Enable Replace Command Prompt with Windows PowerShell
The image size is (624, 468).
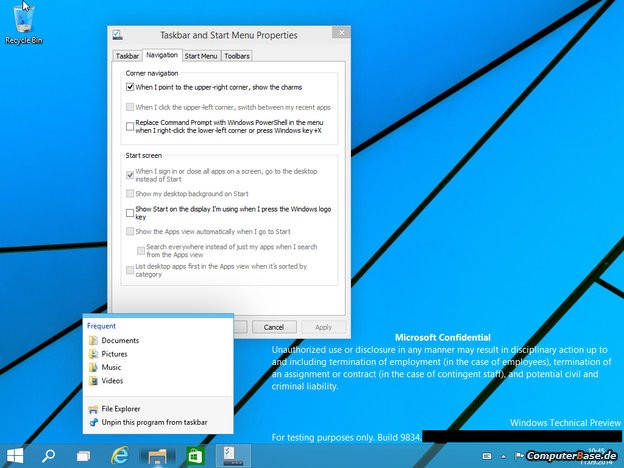[131, 126]
